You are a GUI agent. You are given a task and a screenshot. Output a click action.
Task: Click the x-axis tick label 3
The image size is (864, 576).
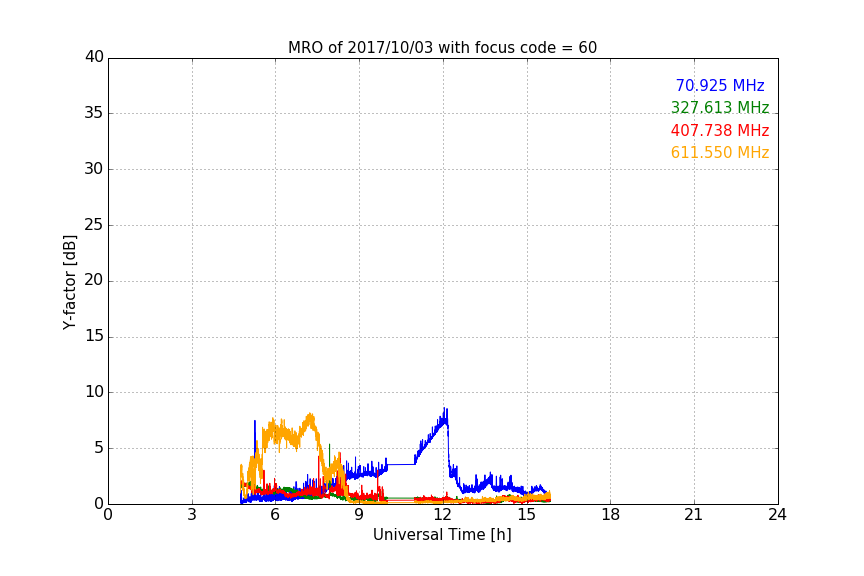click(x=192, y=515)
